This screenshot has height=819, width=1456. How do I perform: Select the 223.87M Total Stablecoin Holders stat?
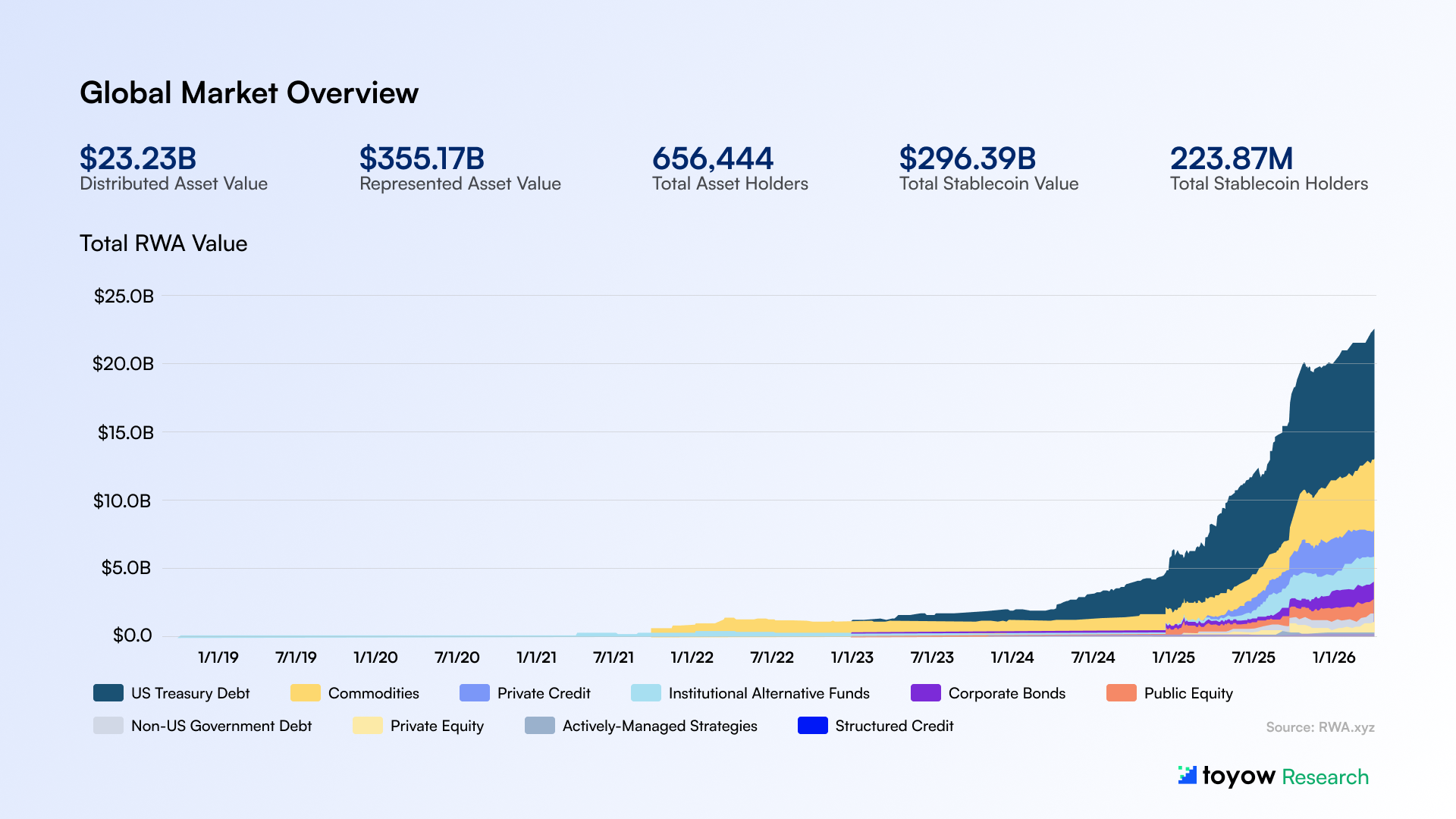(x=1231, y=158)
